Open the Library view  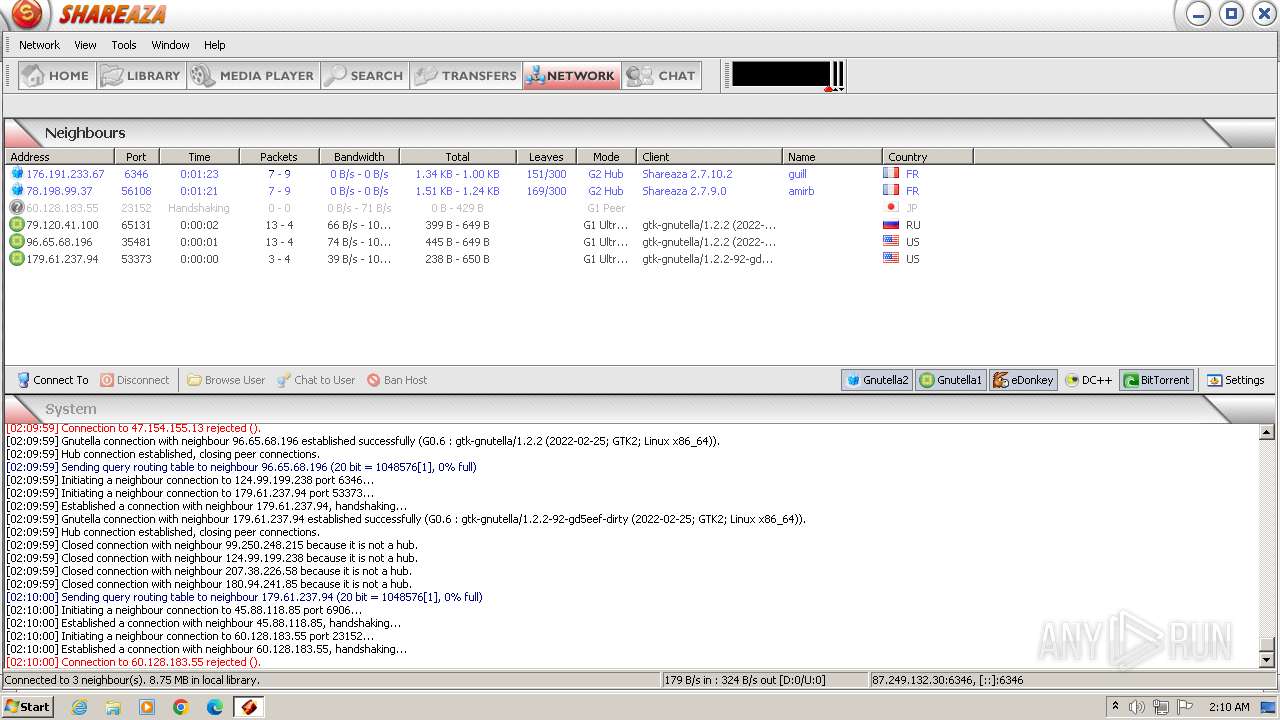[141, 75]
